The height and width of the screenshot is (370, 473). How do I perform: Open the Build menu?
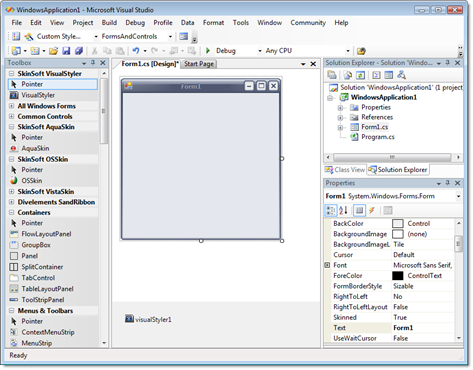(x=109, y=23)
